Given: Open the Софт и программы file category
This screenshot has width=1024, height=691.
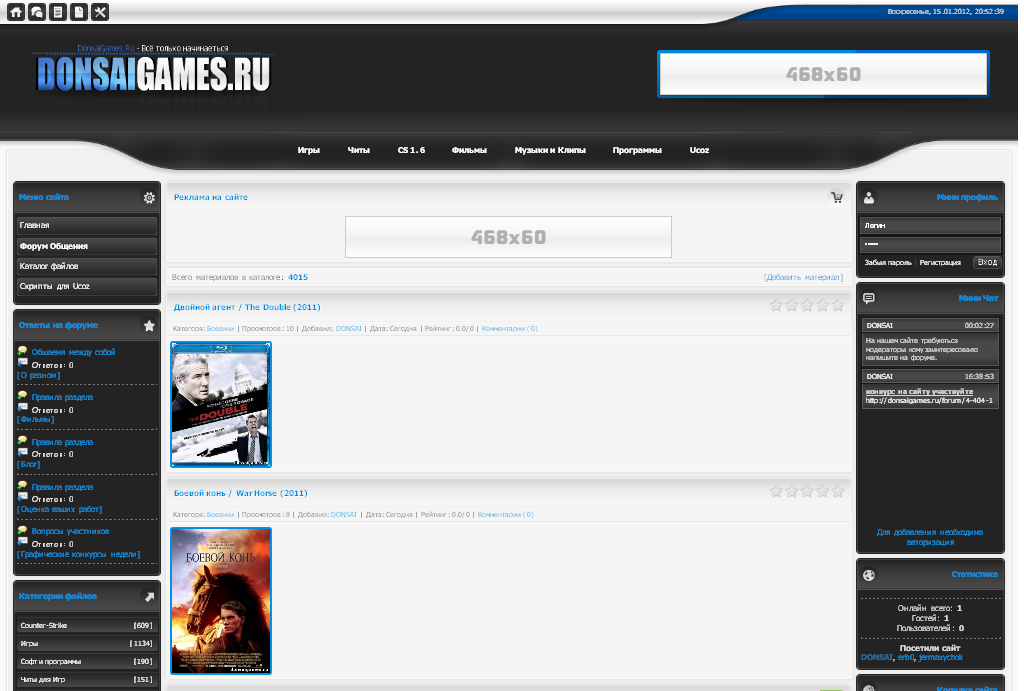Looking at the screenshot, I should (87, 662).
